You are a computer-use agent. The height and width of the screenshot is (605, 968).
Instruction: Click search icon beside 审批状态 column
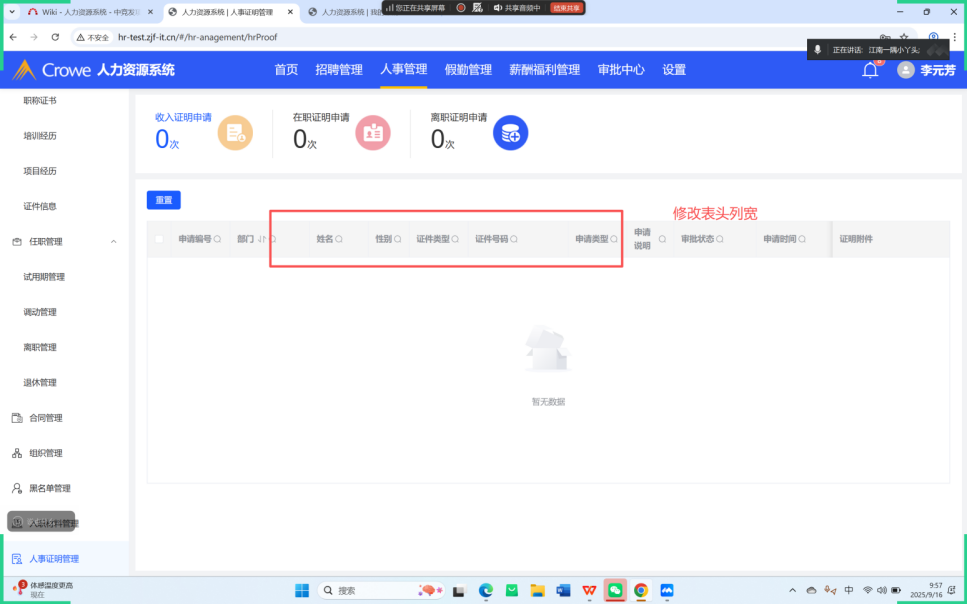click(720, 239)
